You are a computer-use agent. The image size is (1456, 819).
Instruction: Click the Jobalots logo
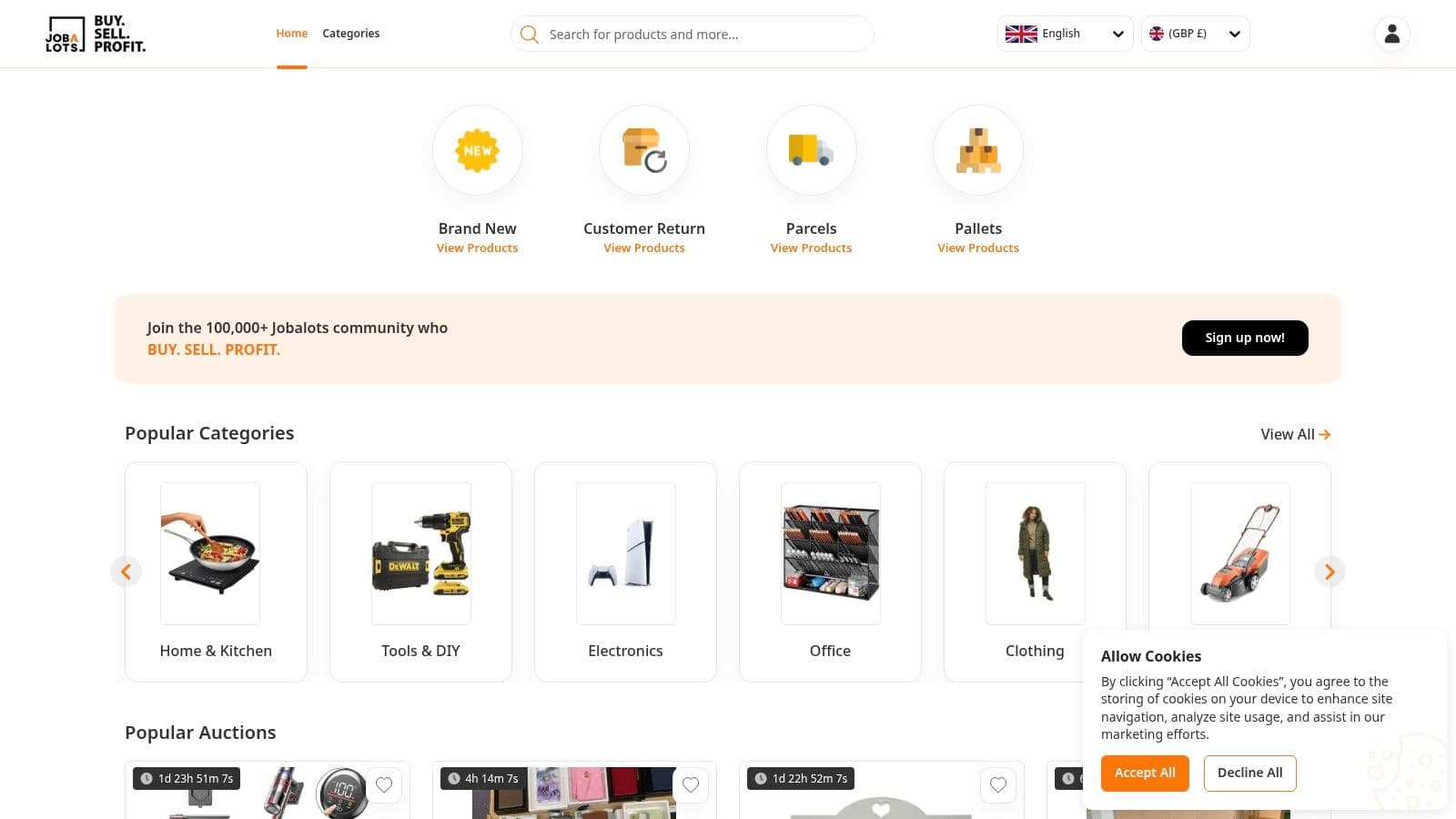pos(96,34)
